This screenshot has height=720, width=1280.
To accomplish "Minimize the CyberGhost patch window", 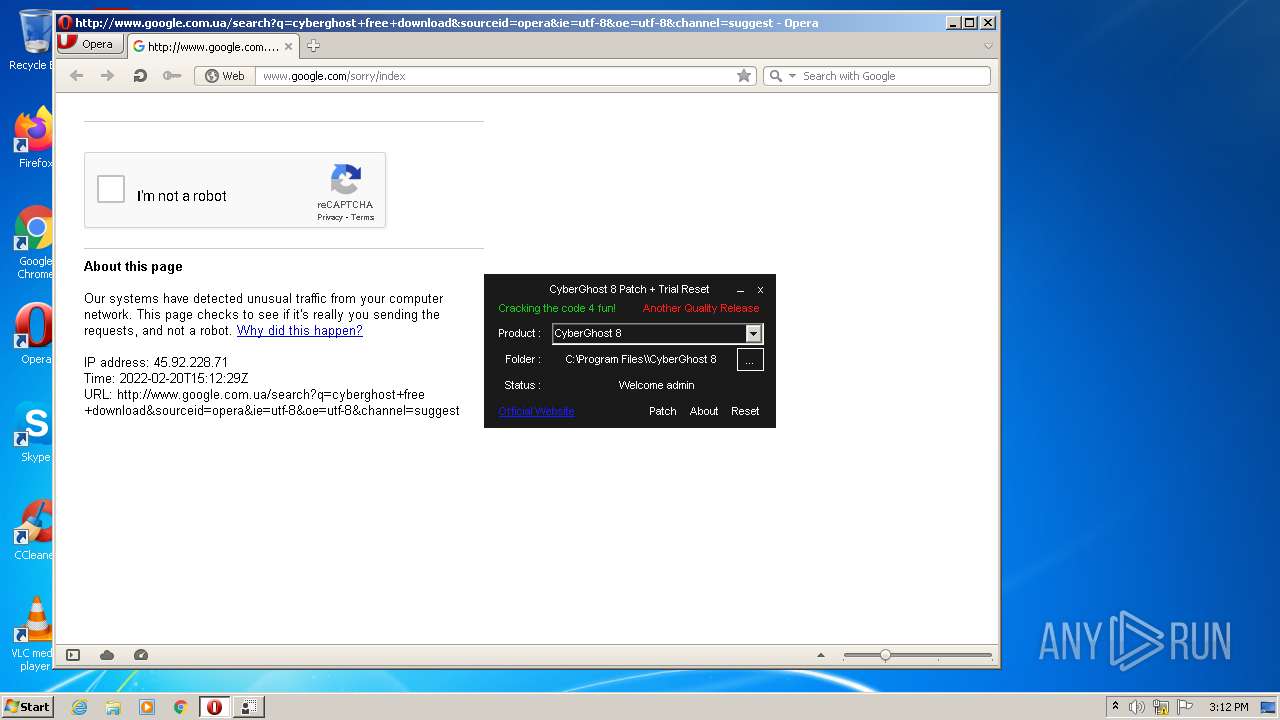I will click(740, 290).
